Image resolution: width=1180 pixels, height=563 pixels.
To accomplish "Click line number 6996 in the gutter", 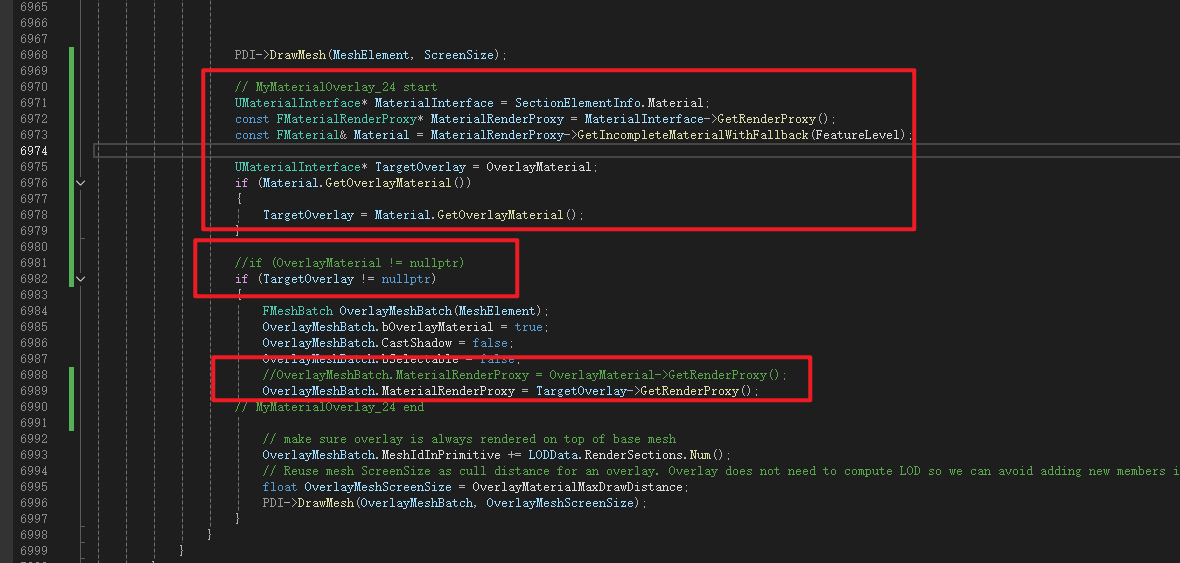I will pos(33,503).
